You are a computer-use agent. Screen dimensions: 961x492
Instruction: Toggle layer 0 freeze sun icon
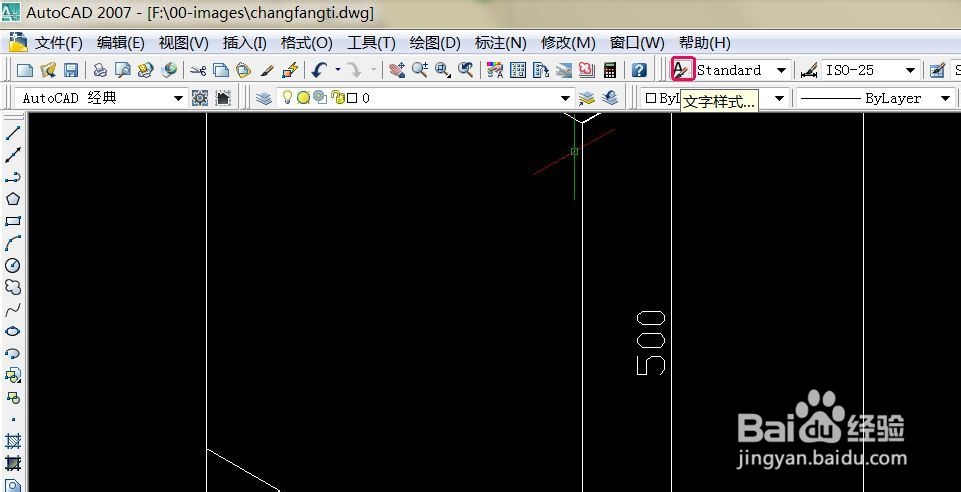tap(303, 97)
